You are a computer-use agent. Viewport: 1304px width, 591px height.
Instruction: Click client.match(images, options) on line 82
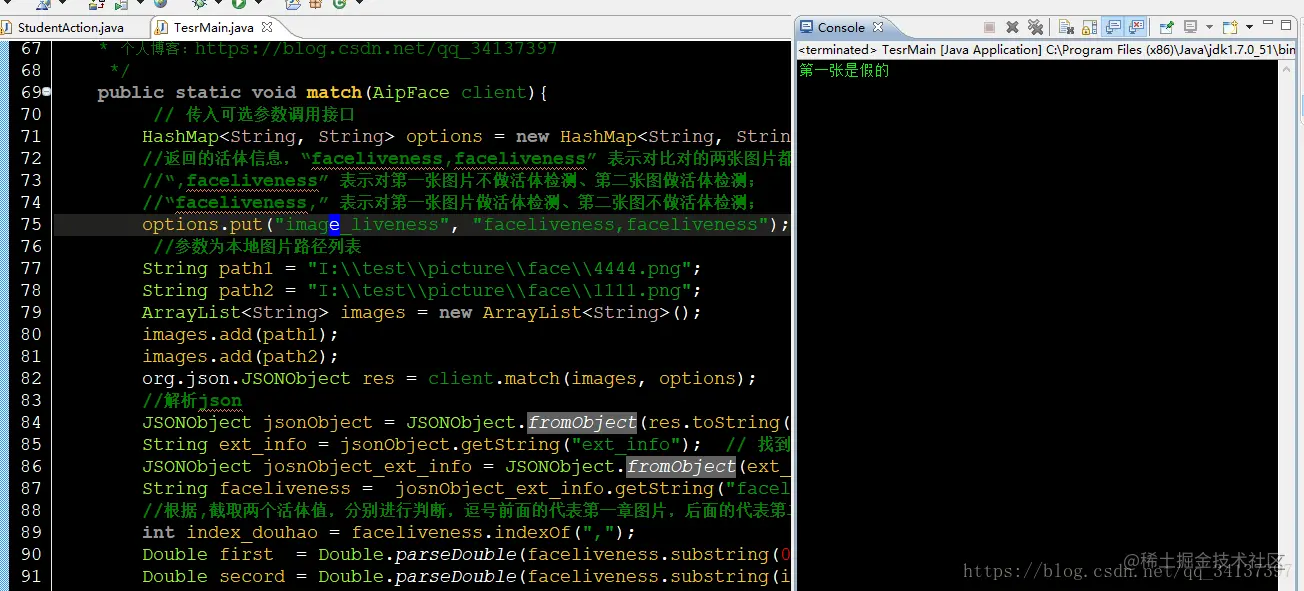coord(592,378)
